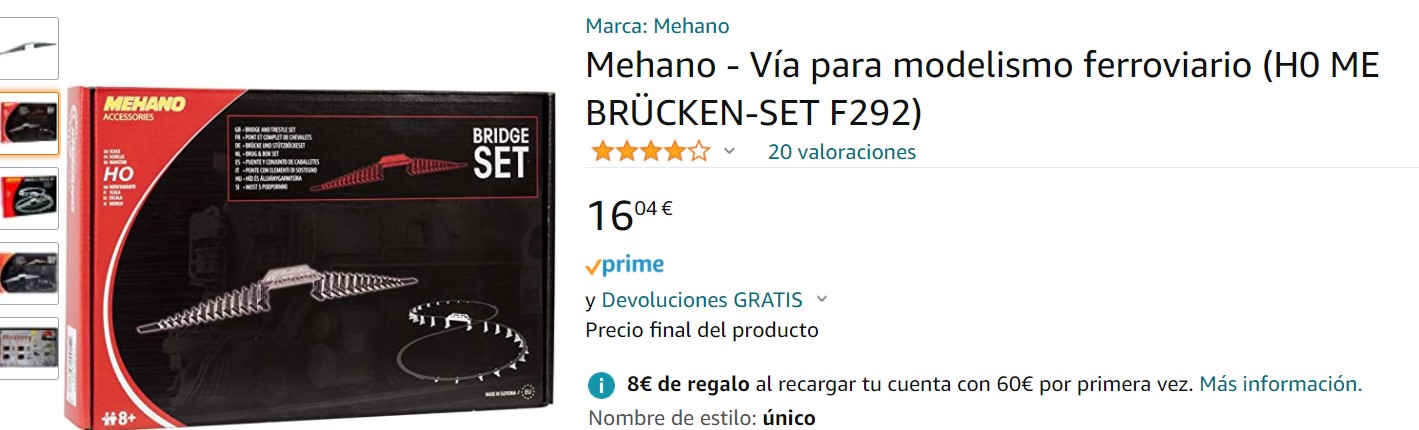Click the 16,04 € price
The image size is (1419, 430).
coord(629,215)
